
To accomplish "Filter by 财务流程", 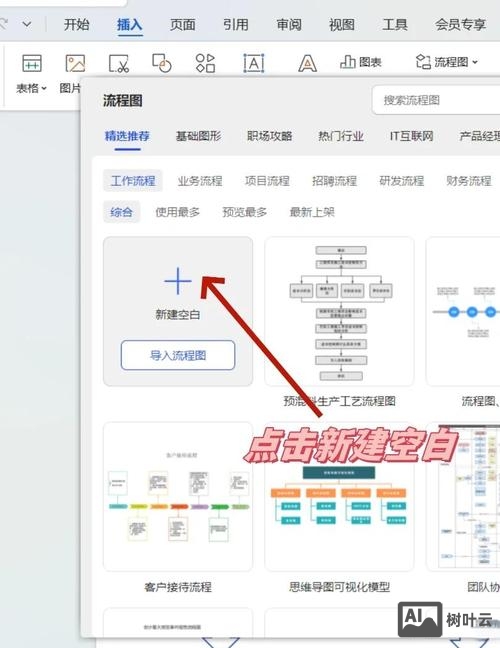I will click(469, 181).
